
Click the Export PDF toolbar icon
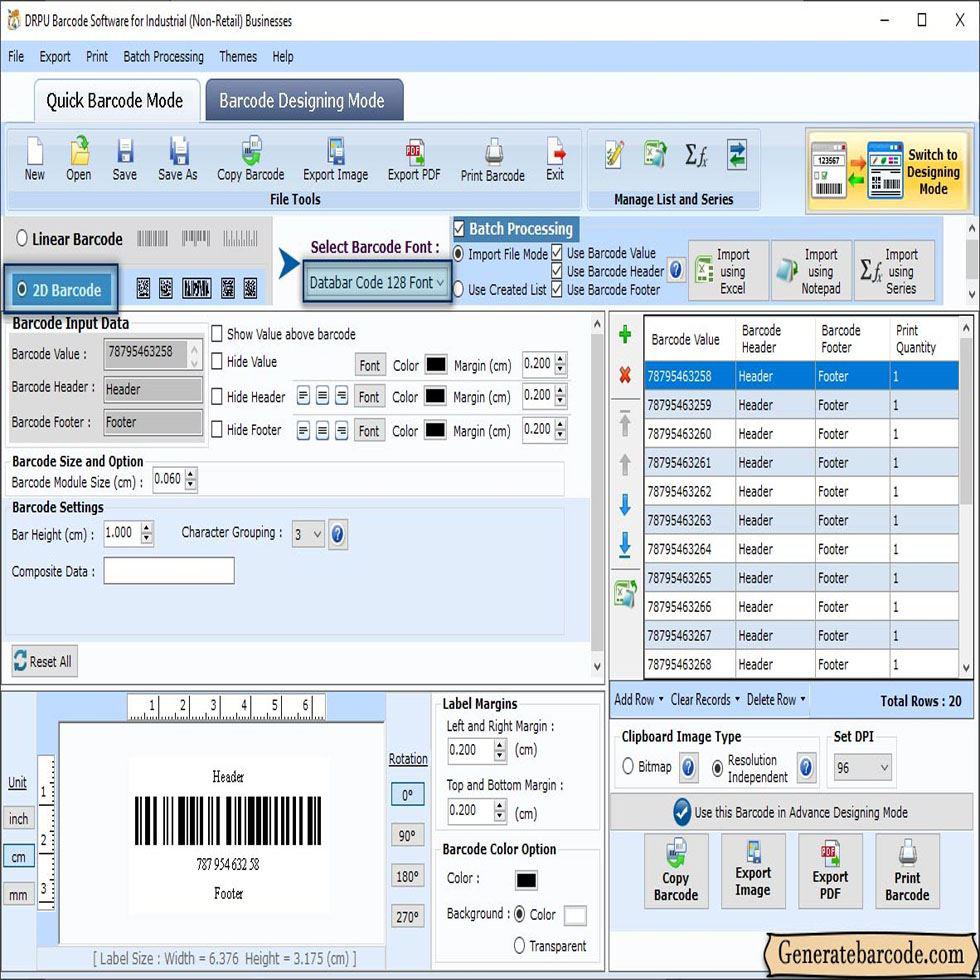pos(414,160)
